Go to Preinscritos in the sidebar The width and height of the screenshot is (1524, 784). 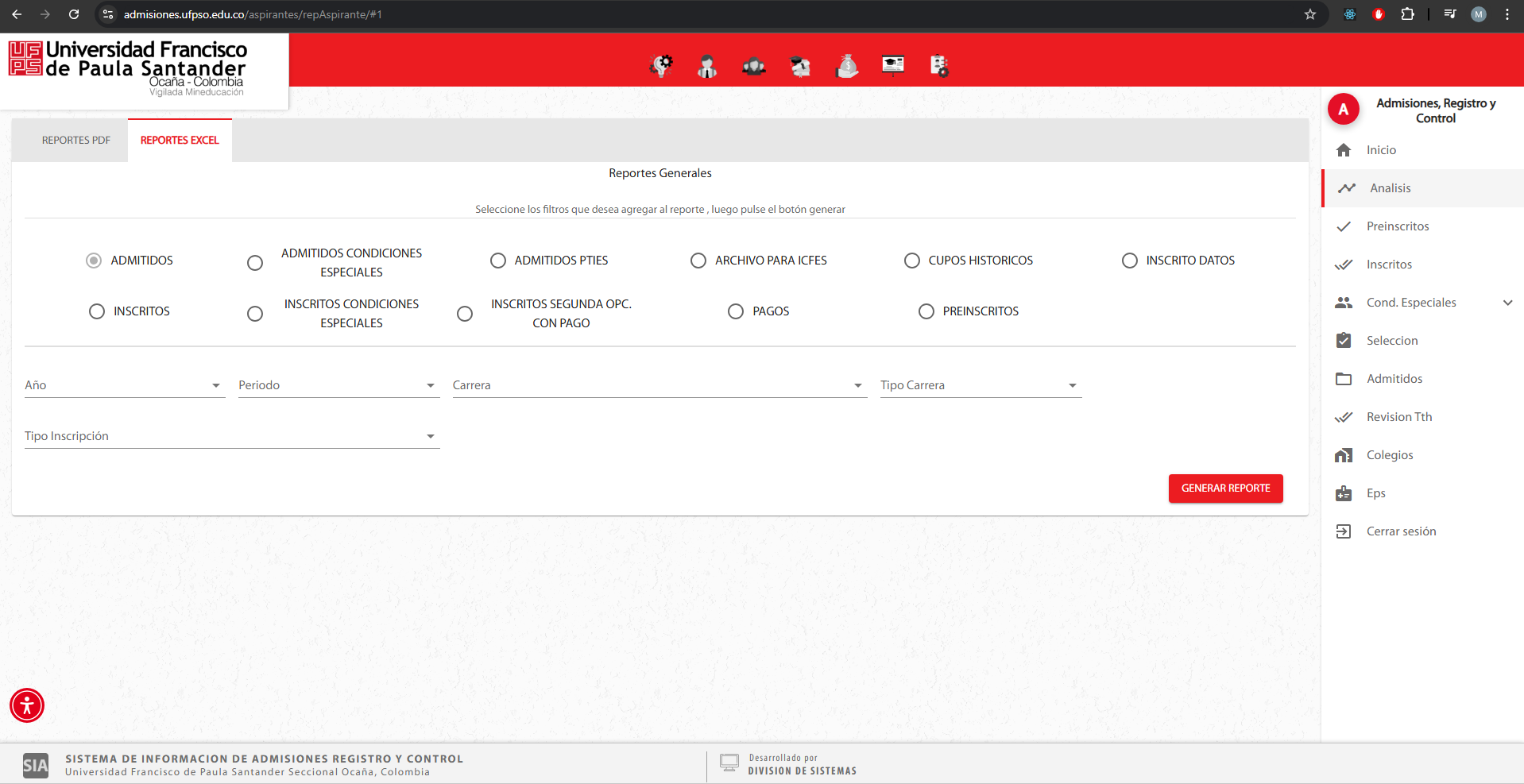coord(1397,226)
